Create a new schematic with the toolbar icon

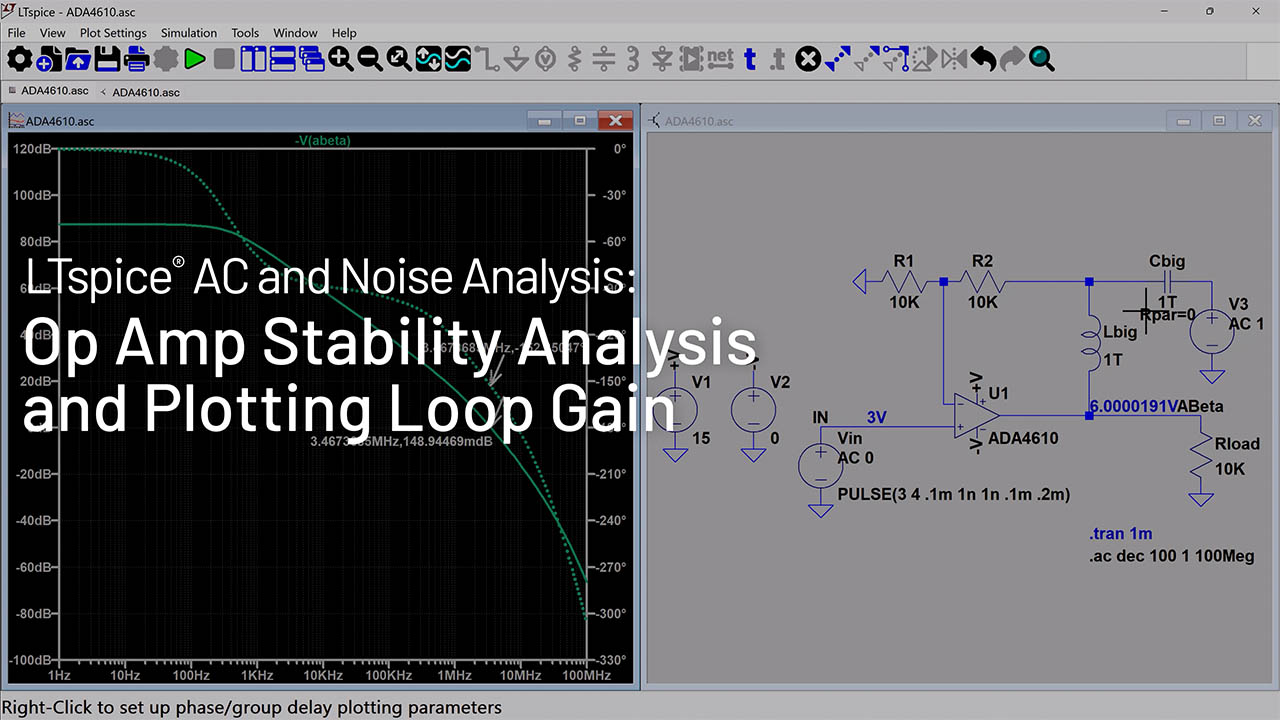pyautogui.click(x=47, y=59)
